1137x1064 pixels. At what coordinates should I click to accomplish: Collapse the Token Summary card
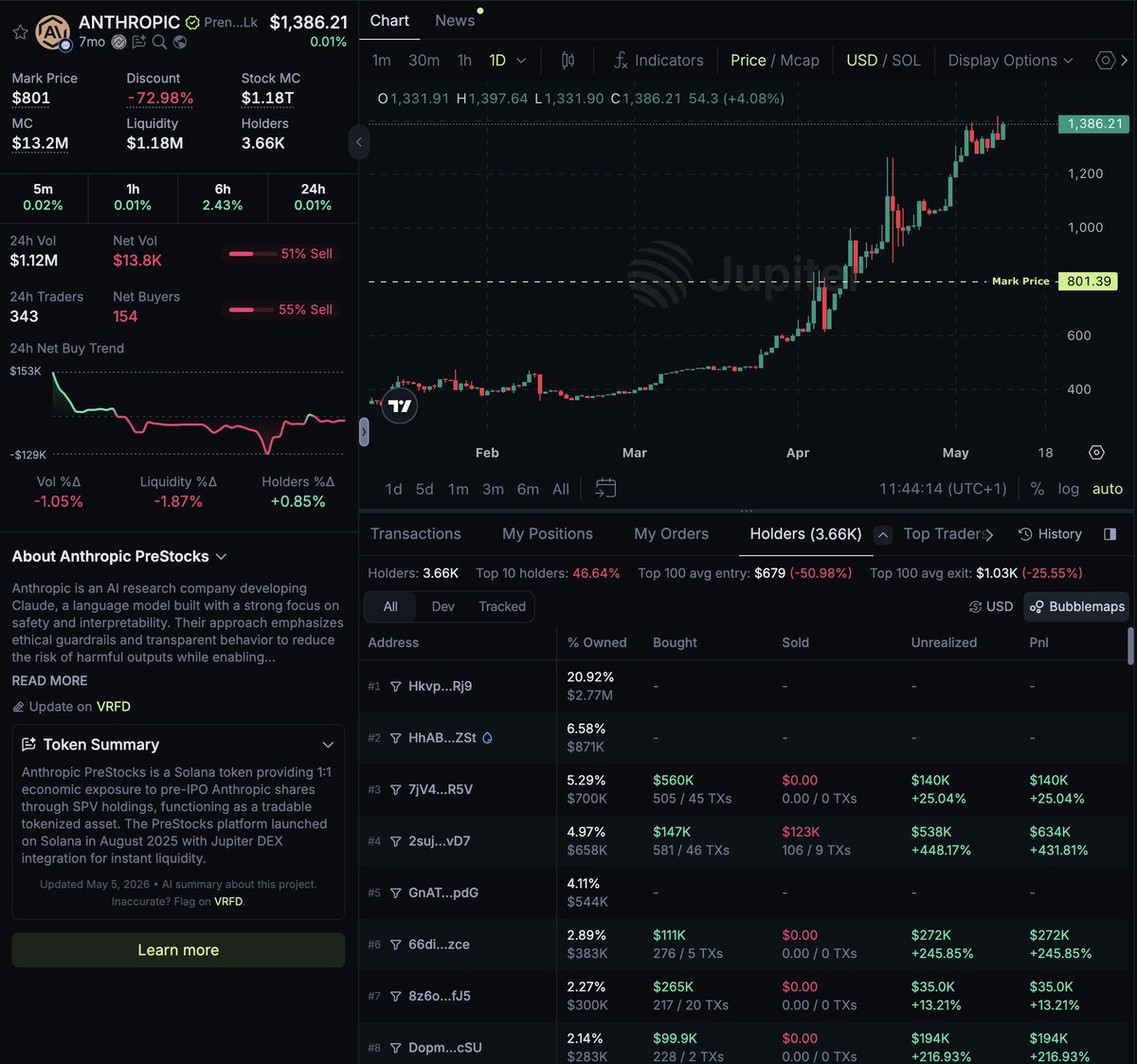coord(328,745)
